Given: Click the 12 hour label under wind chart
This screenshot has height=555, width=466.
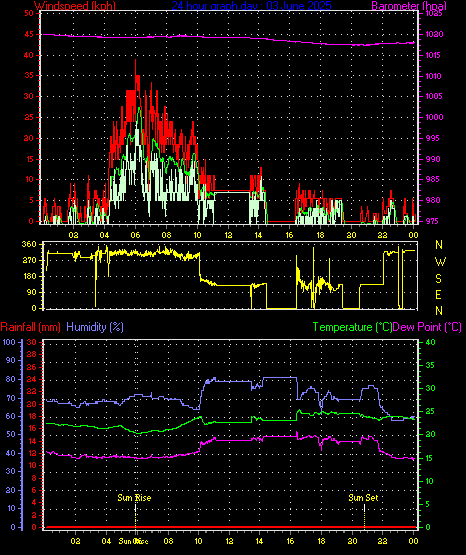Looking at the screenshot, I should pos(228,235).
